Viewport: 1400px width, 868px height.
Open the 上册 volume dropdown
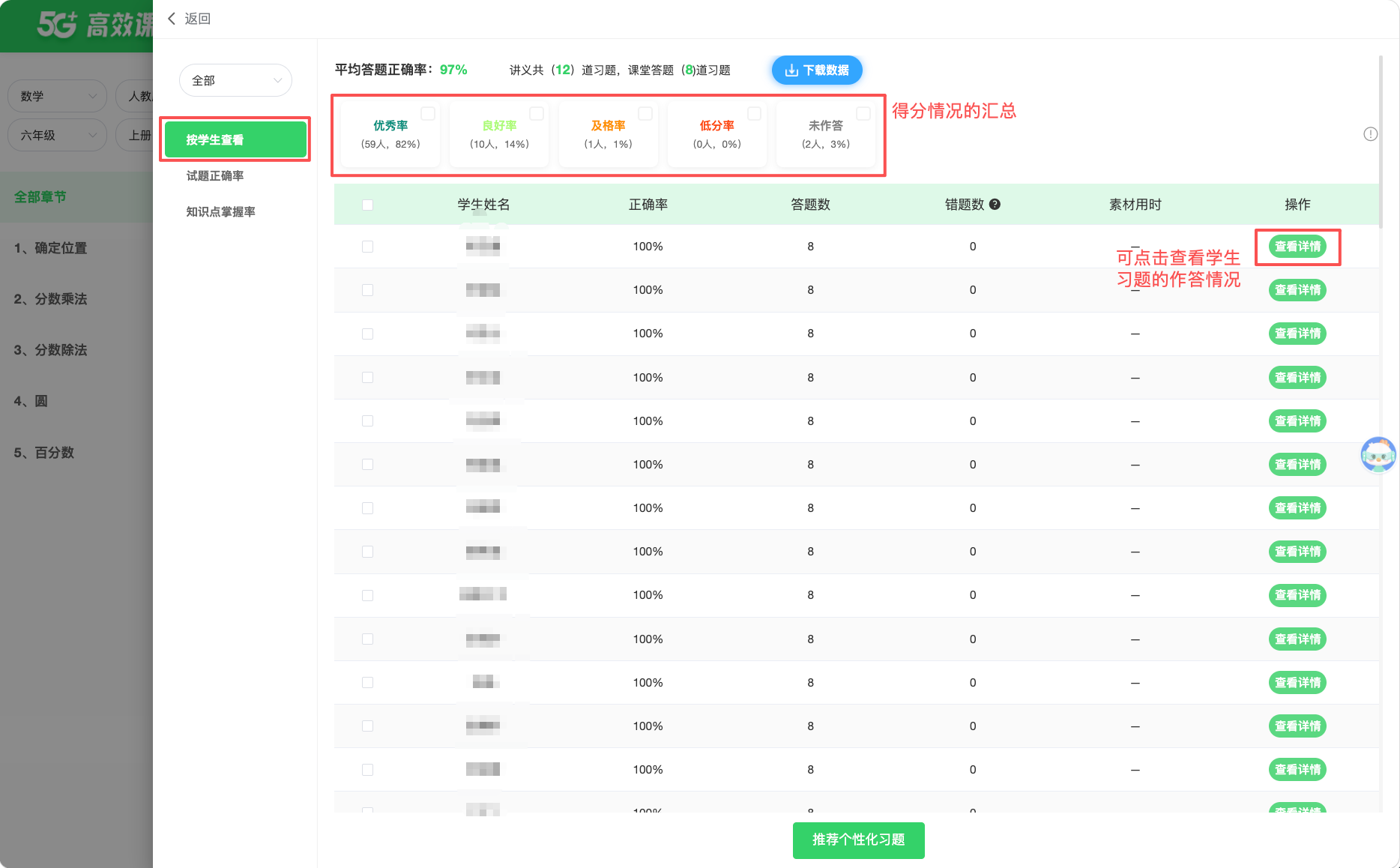point(135,135)
